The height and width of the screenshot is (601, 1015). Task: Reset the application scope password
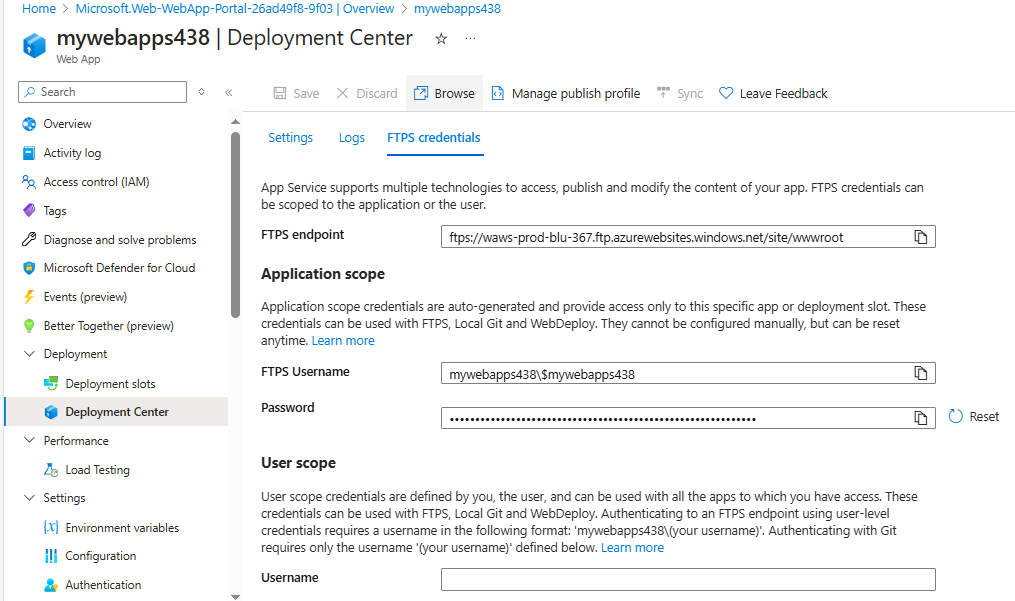pyautogui.click(x=974, y=416)
